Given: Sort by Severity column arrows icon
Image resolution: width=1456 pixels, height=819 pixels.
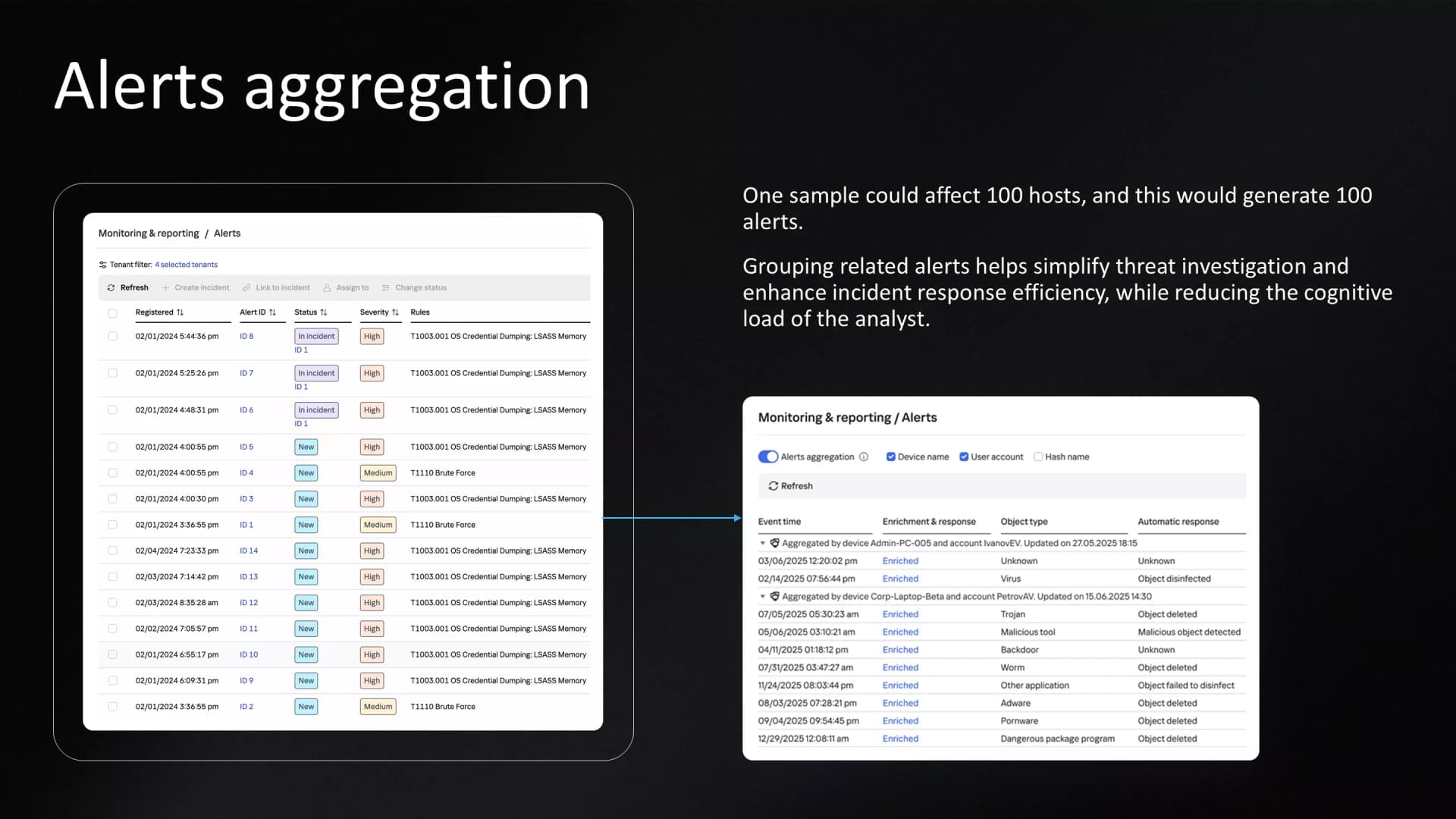Looking at the screenshot, I should coord(395,312).
